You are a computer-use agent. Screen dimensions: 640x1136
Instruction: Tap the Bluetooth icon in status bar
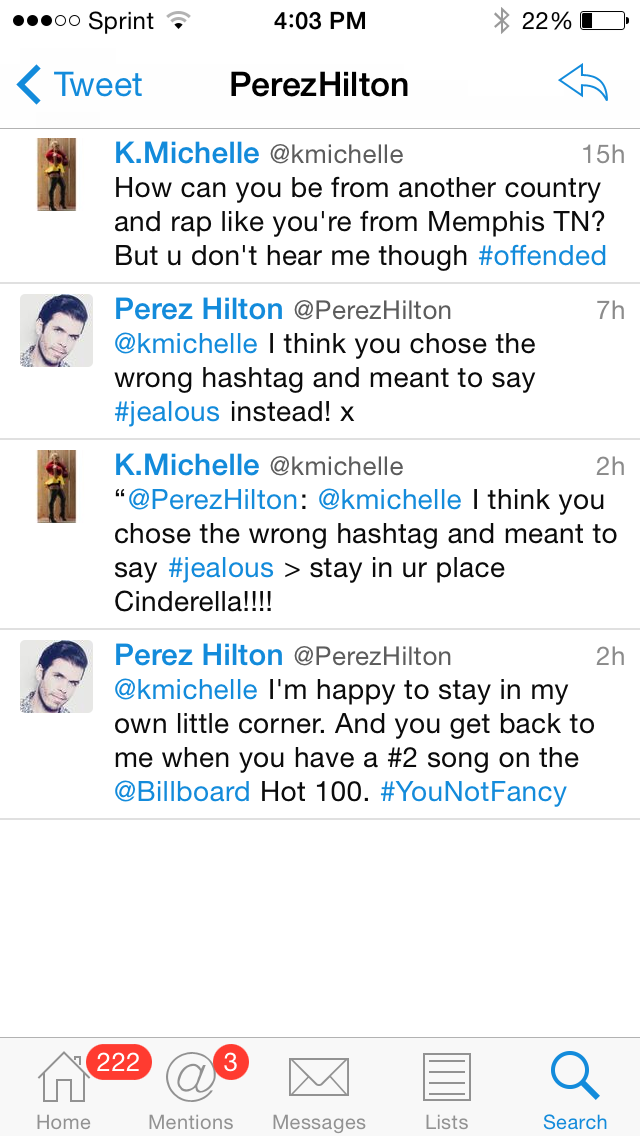[x=502, y=21]
